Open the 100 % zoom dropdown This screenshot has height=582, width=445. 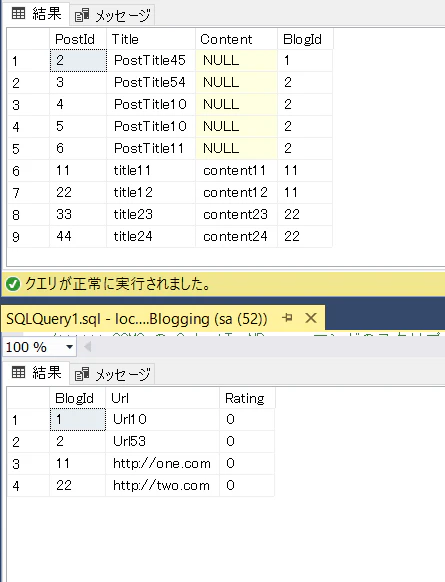coord(69,347)
